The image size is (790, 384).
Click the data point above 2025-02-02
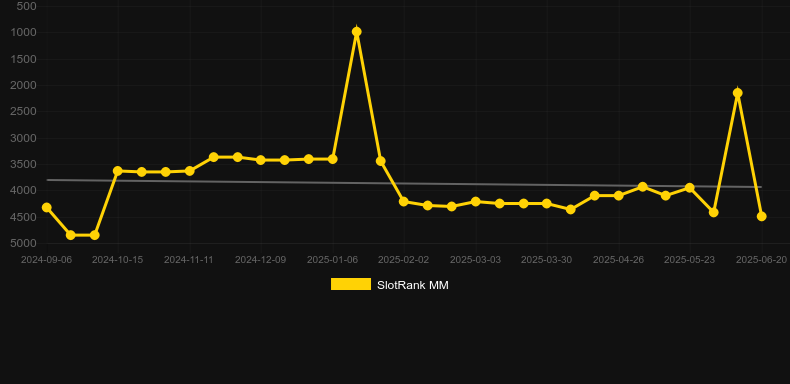[404, 201]
